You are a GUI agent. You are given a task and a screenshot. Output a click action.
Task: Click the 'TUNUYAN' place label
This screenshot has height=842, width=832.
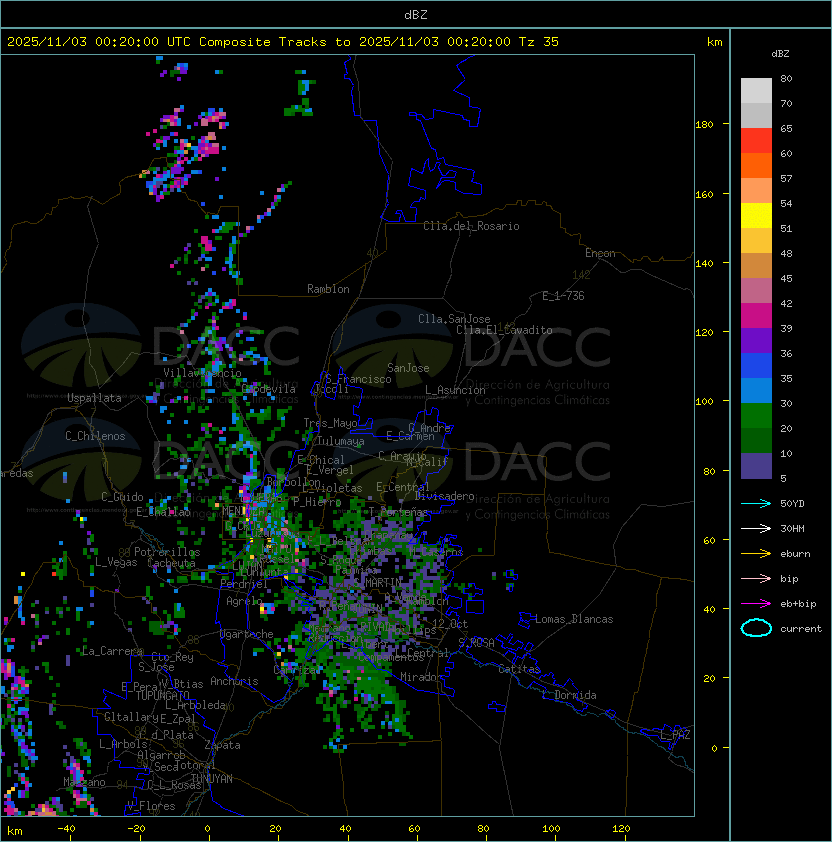click(212, 779)
